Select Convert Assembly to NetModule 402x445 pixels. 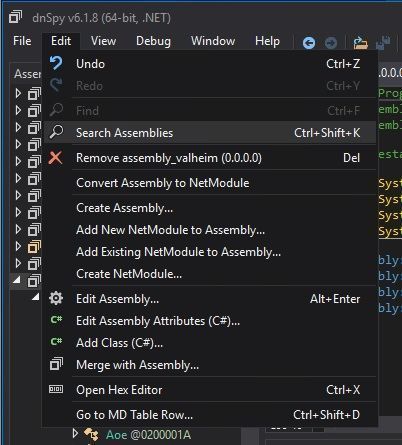coord(210,183)
